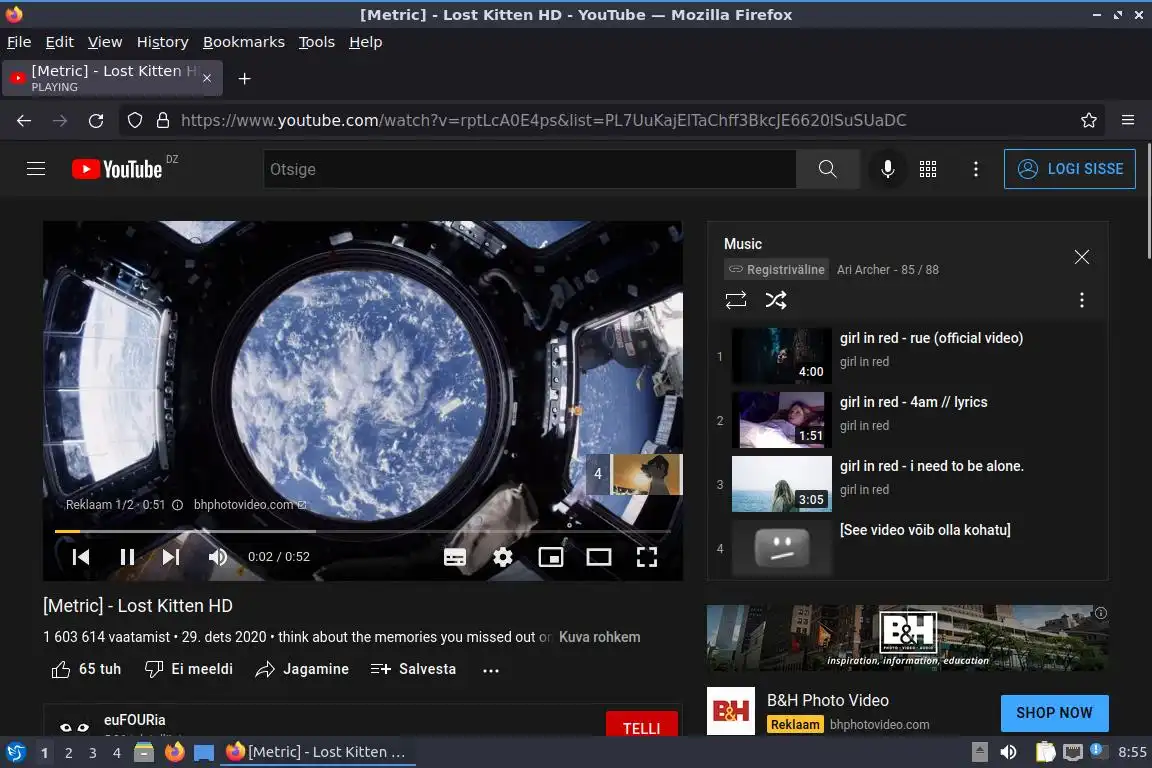Image resolution: width=1152 pixels, height=768 pixels.
Task: Reload the page in Firefox
Action: pyautogui.click(x=96, y=121)
